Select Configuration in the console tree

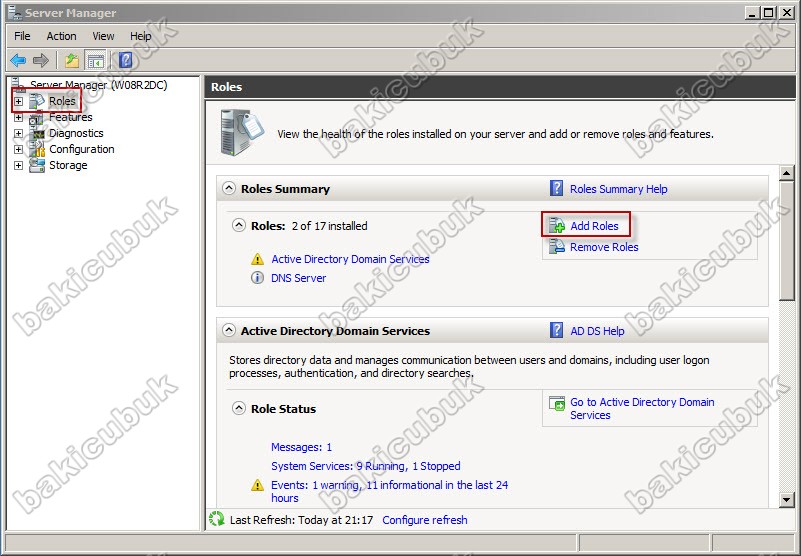point(82,149)
